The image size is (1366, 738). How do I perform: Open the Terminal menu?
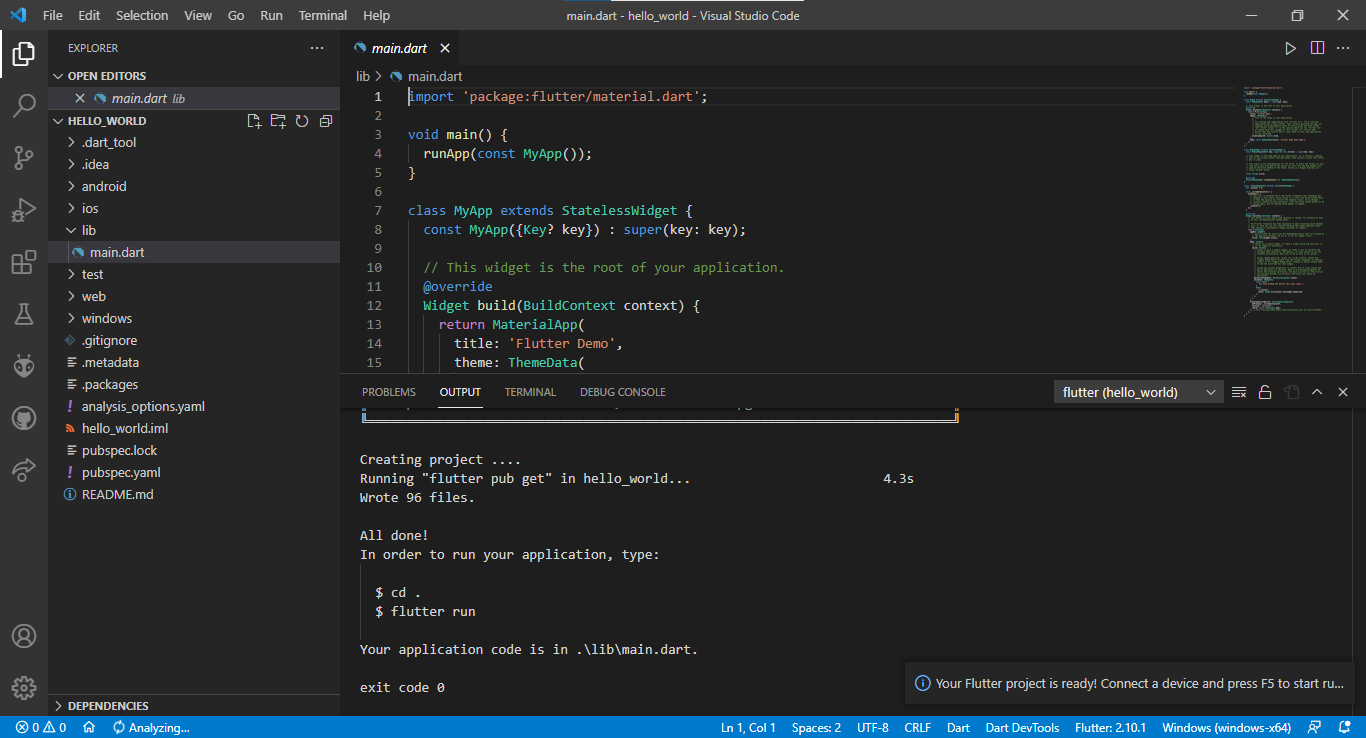pos(322,15)
